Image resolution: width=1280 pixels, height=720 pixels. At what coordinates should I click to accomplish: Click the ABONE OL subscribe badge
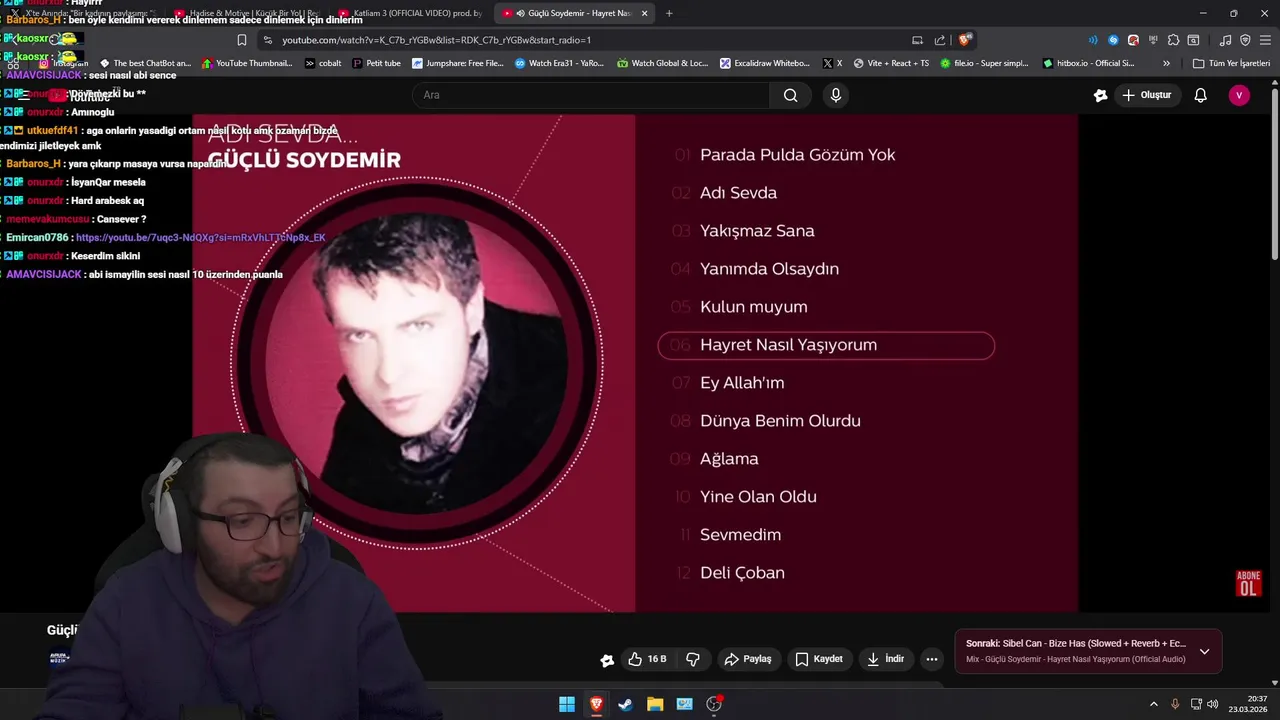tap(1248, 584)
